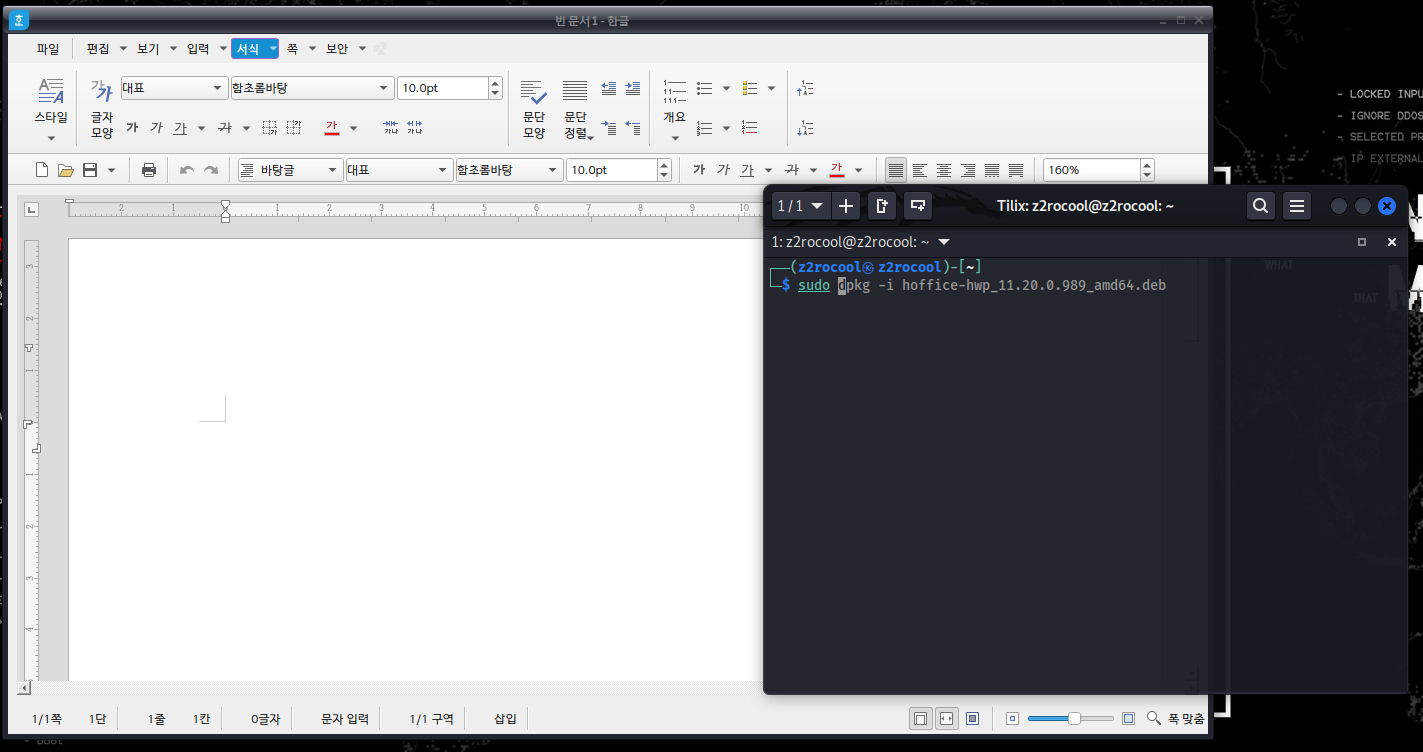Open the 편집 menu
The image size is (1423, 752).
[x=98, y=48]
